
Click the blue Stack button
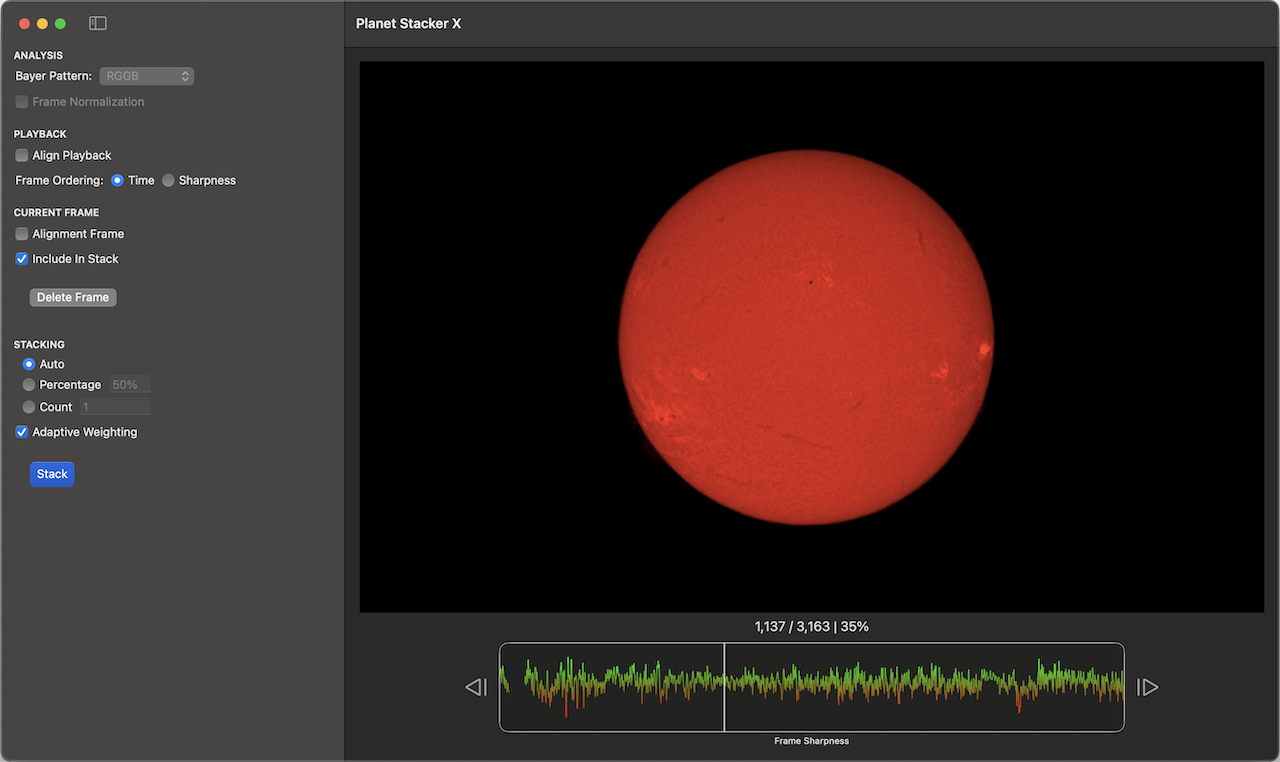click(52, 474)
